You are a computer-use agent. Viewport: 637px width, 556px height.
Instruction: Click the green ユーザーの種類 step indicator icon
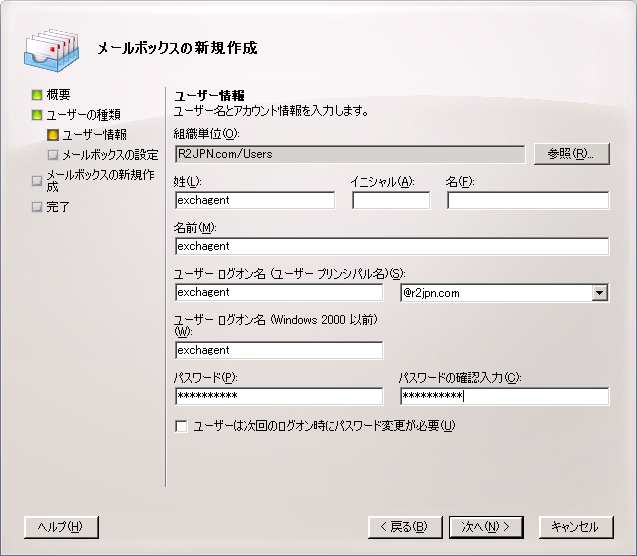coord(37,115)
